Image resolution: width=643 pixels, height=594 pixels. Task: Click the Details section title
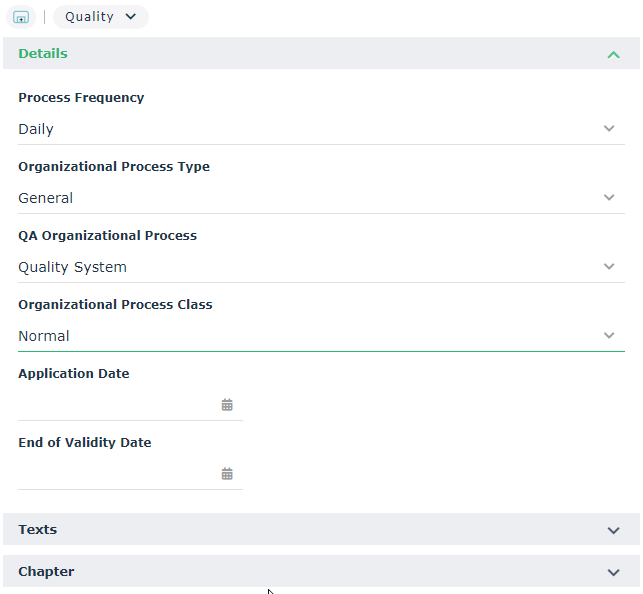pyautogui.click(x=43, y=53)
